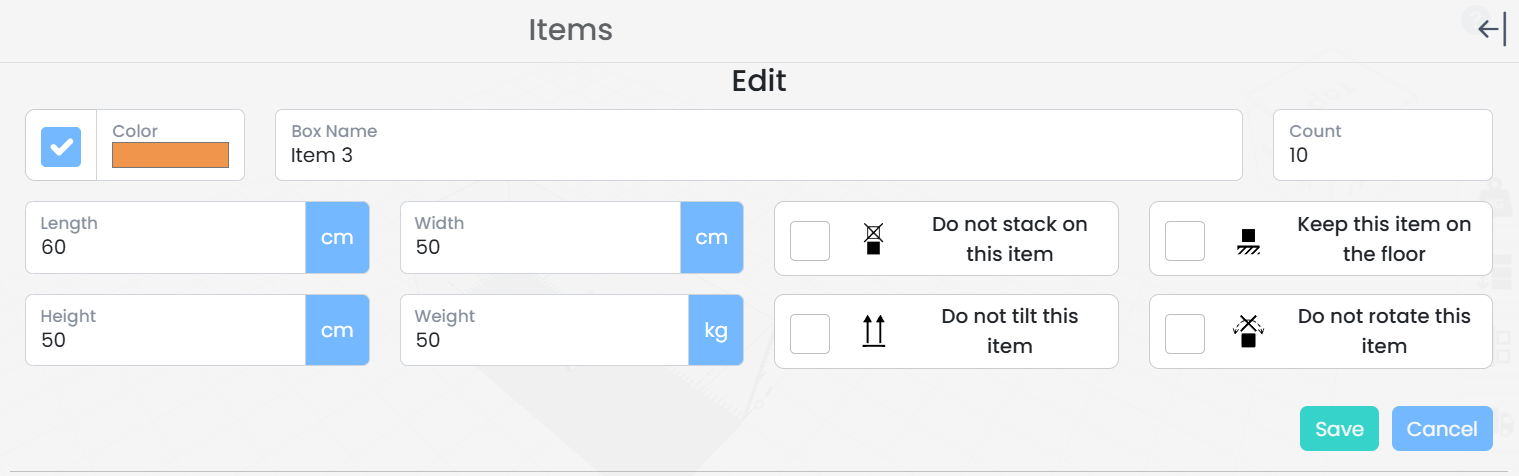1519x476 pixels.
Task: Uncheck the blue item checkbox beside Color
Action: [x=61, y=146]
